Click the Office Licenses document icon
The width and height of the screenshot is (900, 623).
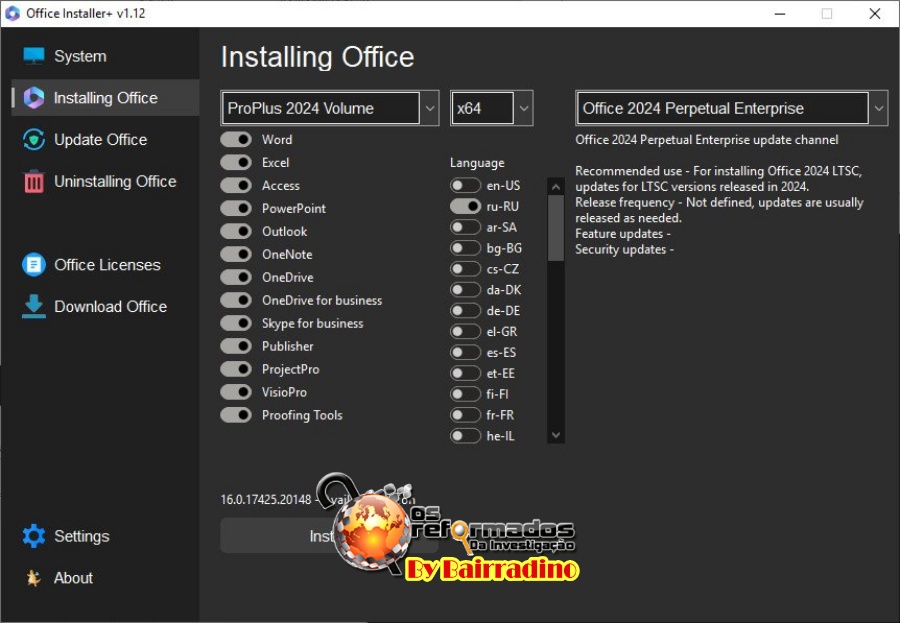34,265
